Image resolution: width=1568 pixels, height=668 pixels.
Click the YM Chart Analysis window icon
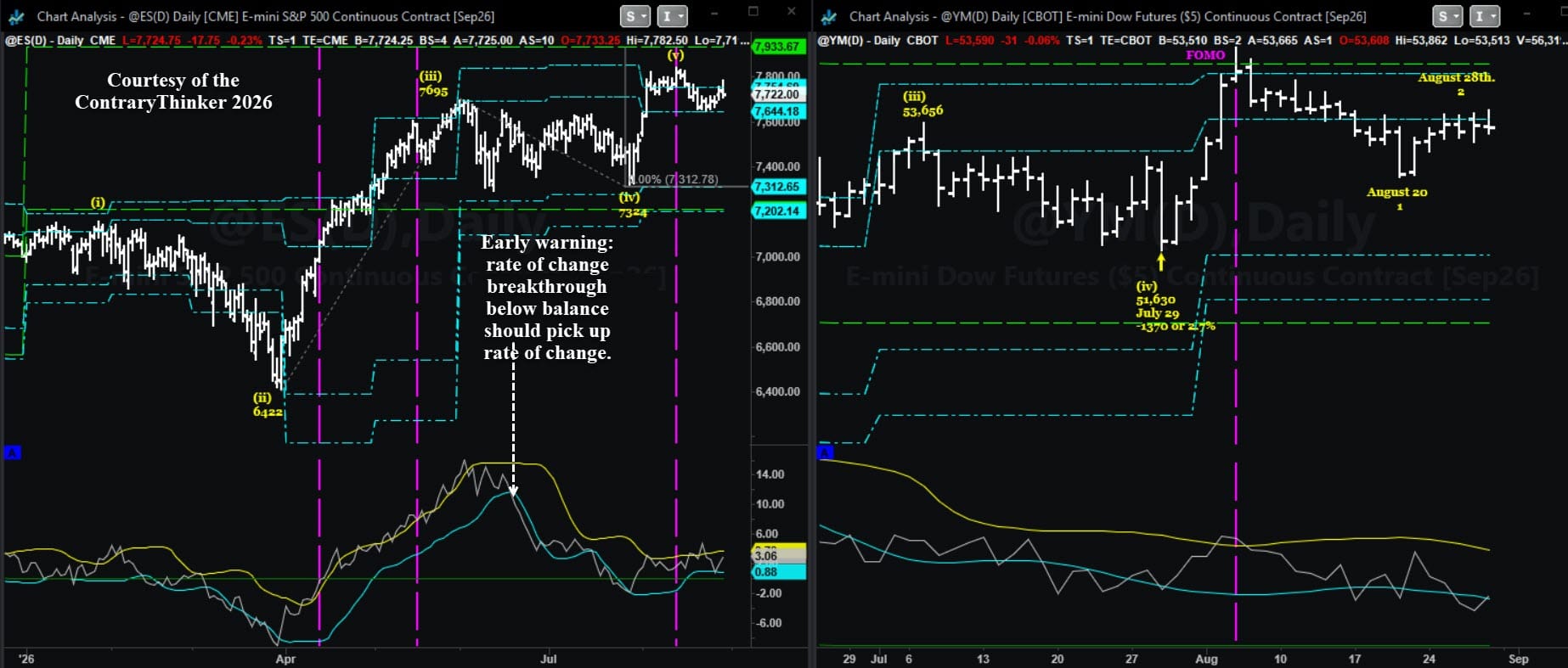click(x=828, y=16)
